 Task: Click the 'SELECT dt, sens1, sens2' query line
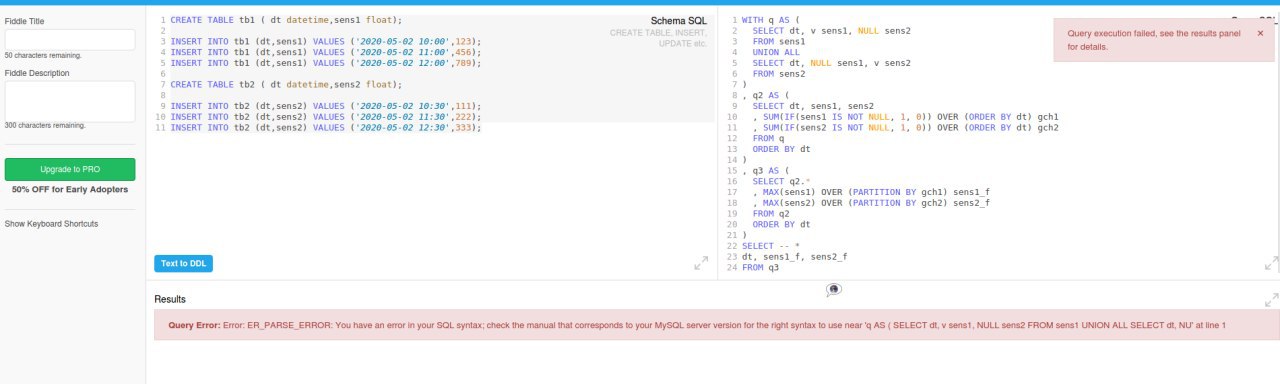coord(813,106)
